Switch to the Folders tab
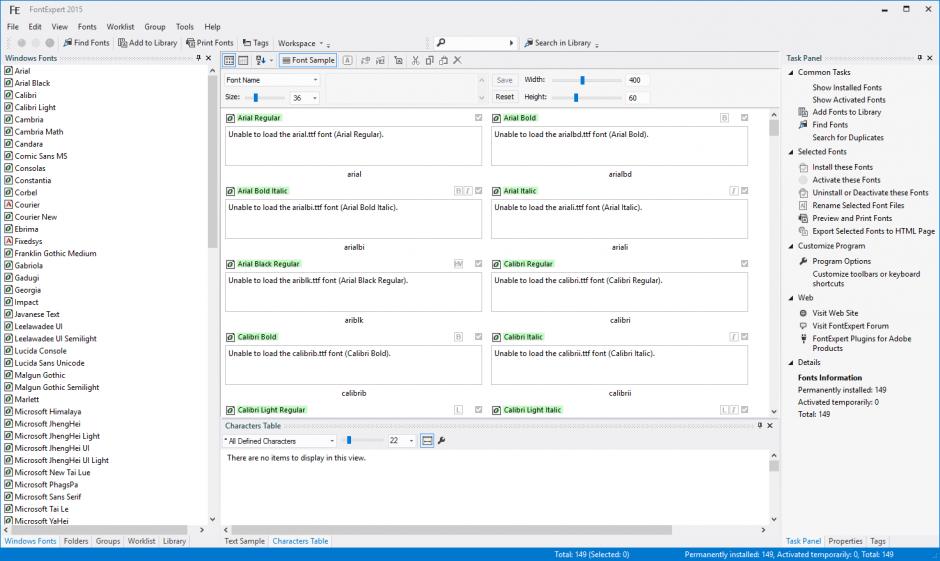 point(76,541)
